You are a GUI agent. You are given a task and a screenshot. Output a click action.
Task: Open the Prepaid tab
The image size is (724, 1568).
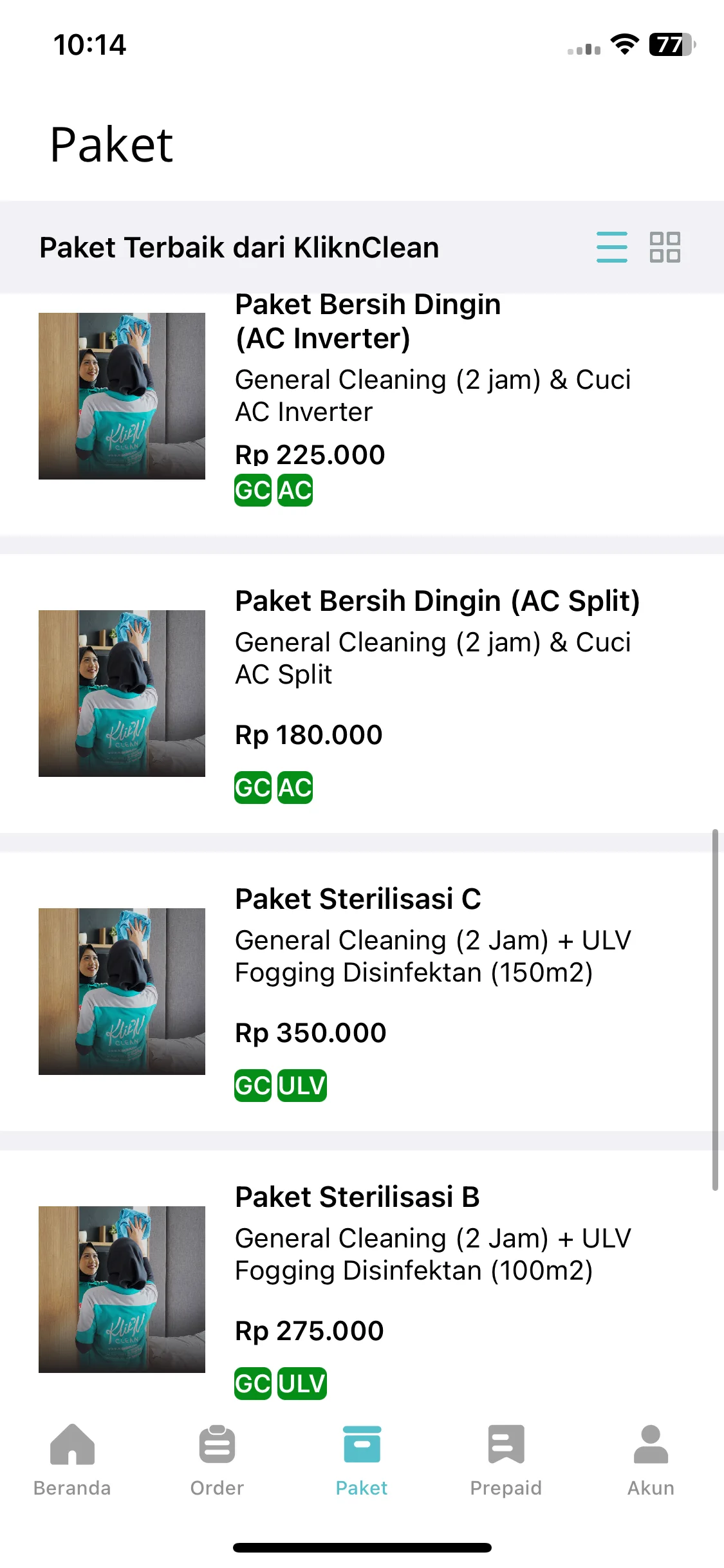pos(506,1460)
